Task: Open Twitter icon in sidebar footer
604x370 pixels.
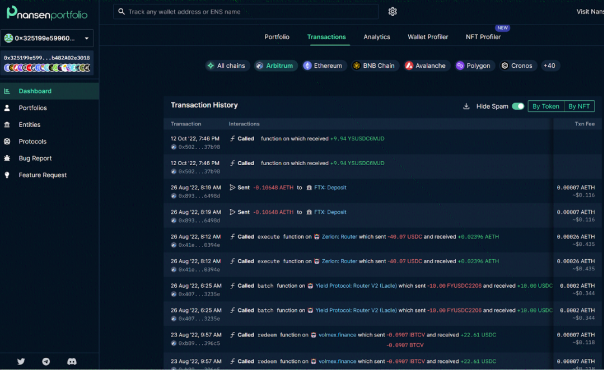Action: click(21, 361)
